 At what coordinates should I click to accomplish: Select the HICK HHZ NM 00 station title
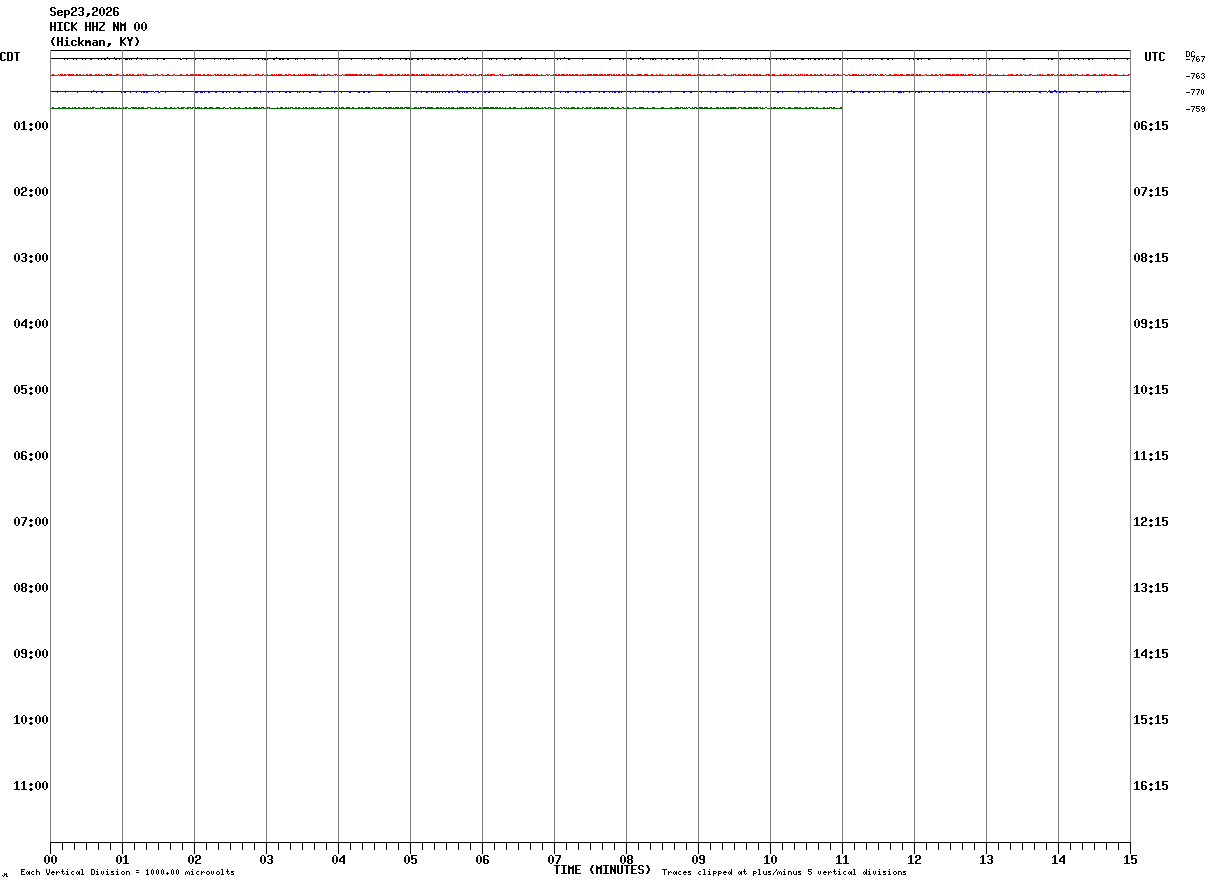point(98,27)
